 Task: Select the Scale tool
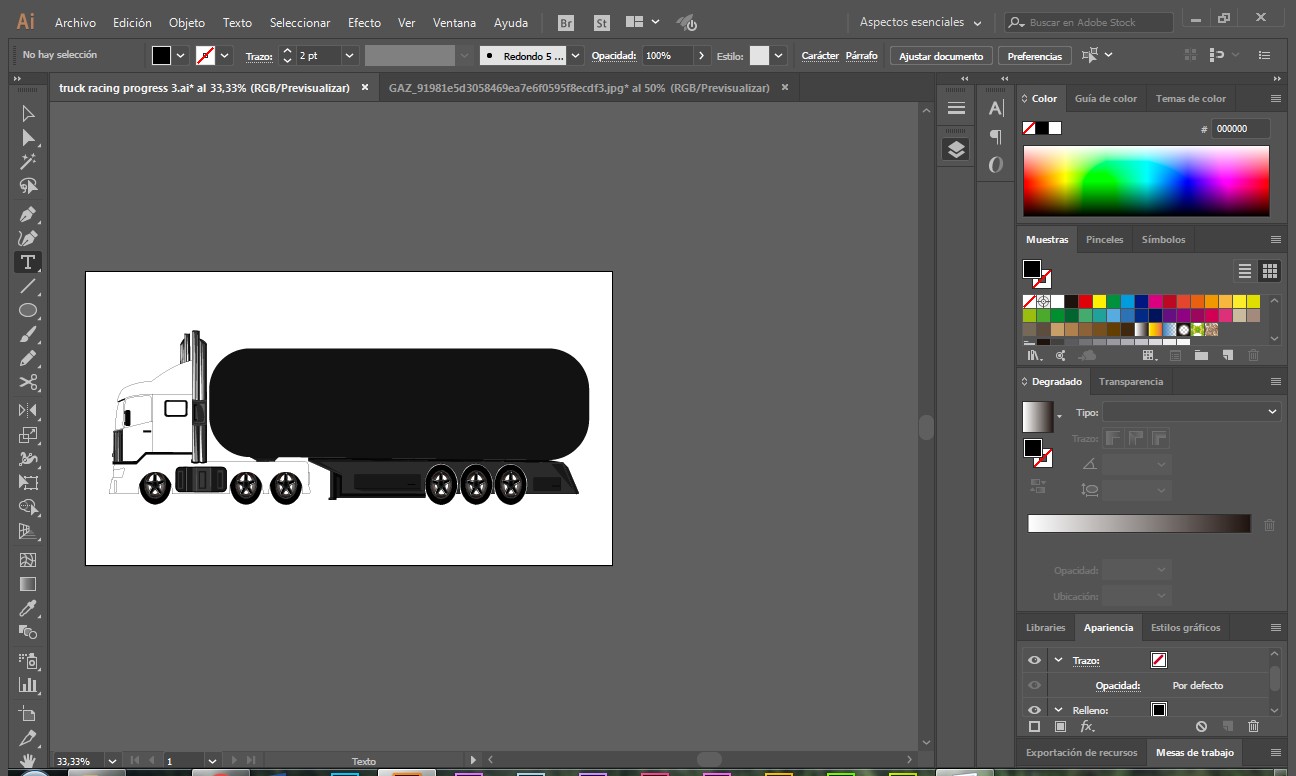click(x=28, y=435)
